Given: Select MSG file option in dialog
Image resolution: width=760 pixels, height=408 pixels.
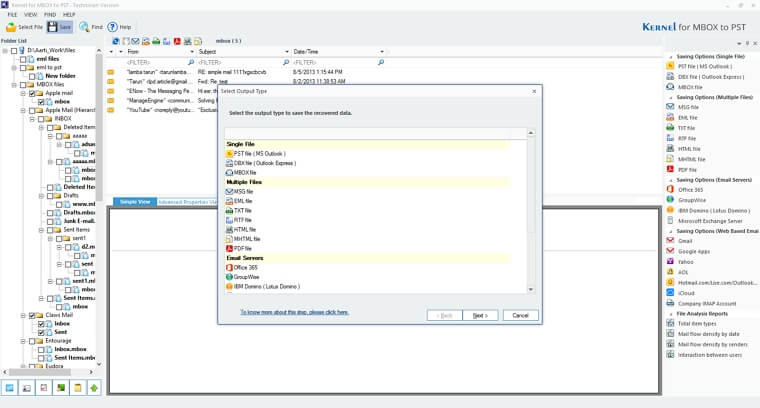Looking at the screenshot, I should tap(239, 192).
